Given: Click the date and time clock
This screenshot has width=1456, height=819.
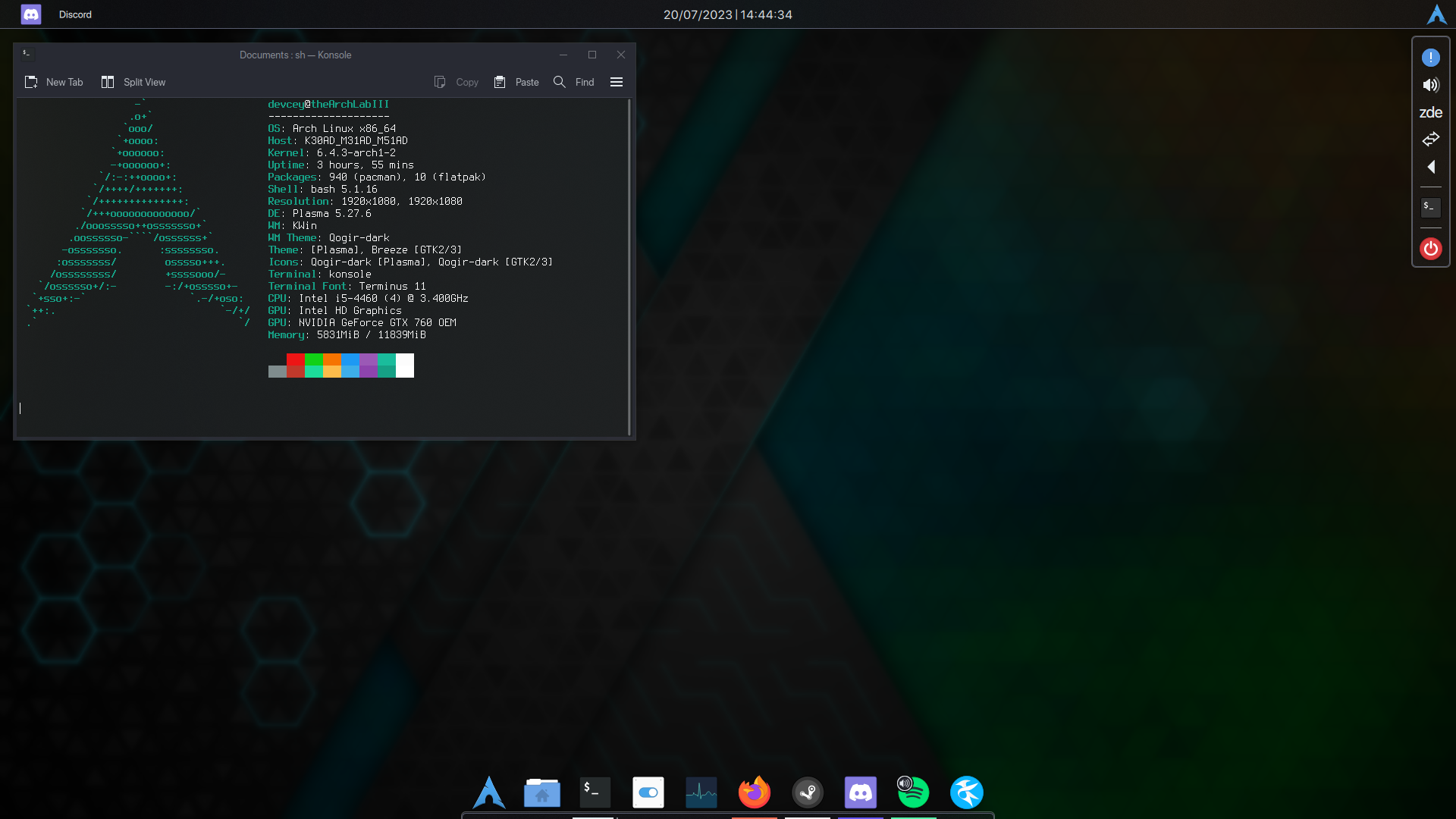Looking at the screenshot, I should point(727,14).
